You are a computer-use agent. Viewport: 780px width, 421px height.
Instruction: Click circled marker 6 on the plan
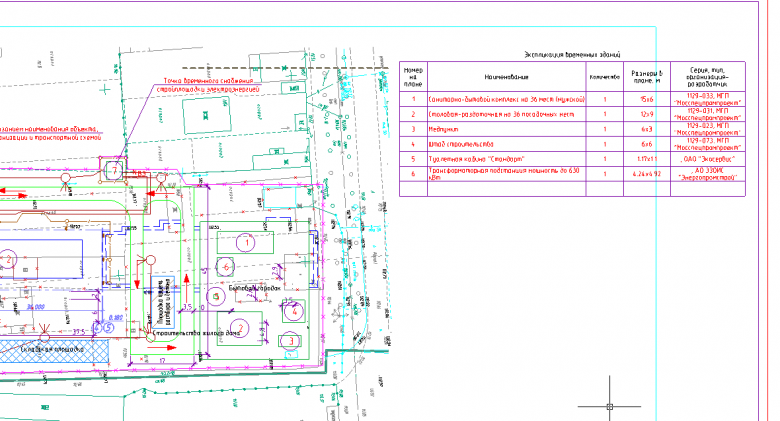pos(226,267)
